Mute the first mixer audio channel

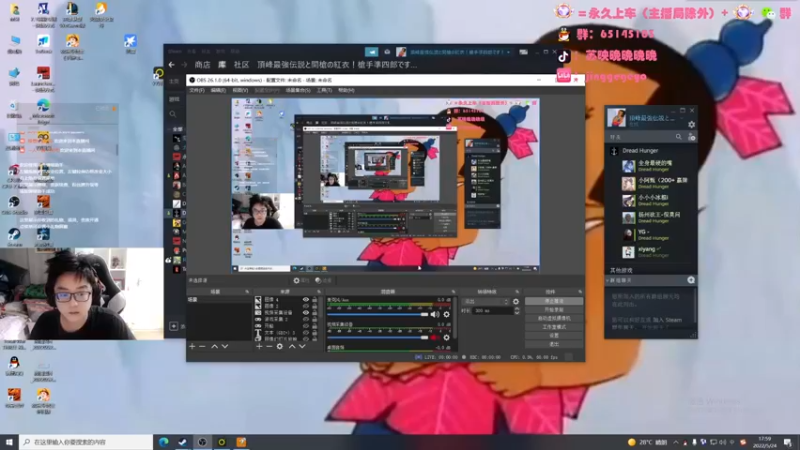(x=435, y=314)
